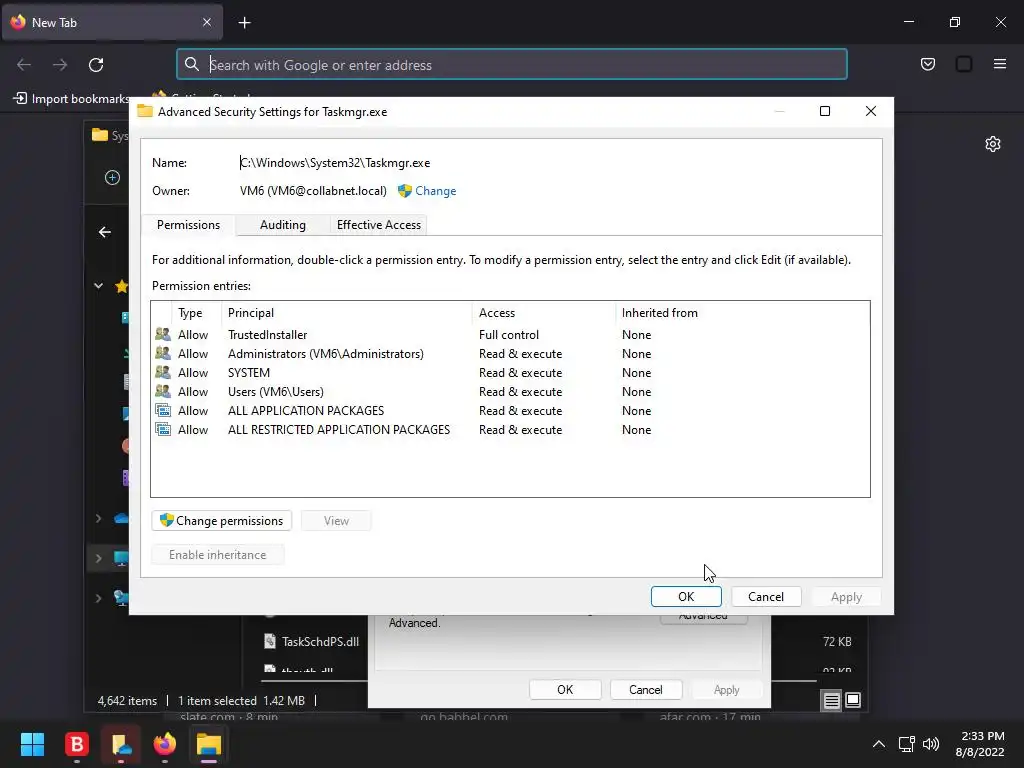Select the TaskSchdPS.dll file
Viewport: 1024px width, 768px height.
pyautogui.click(x=312, y=641)
